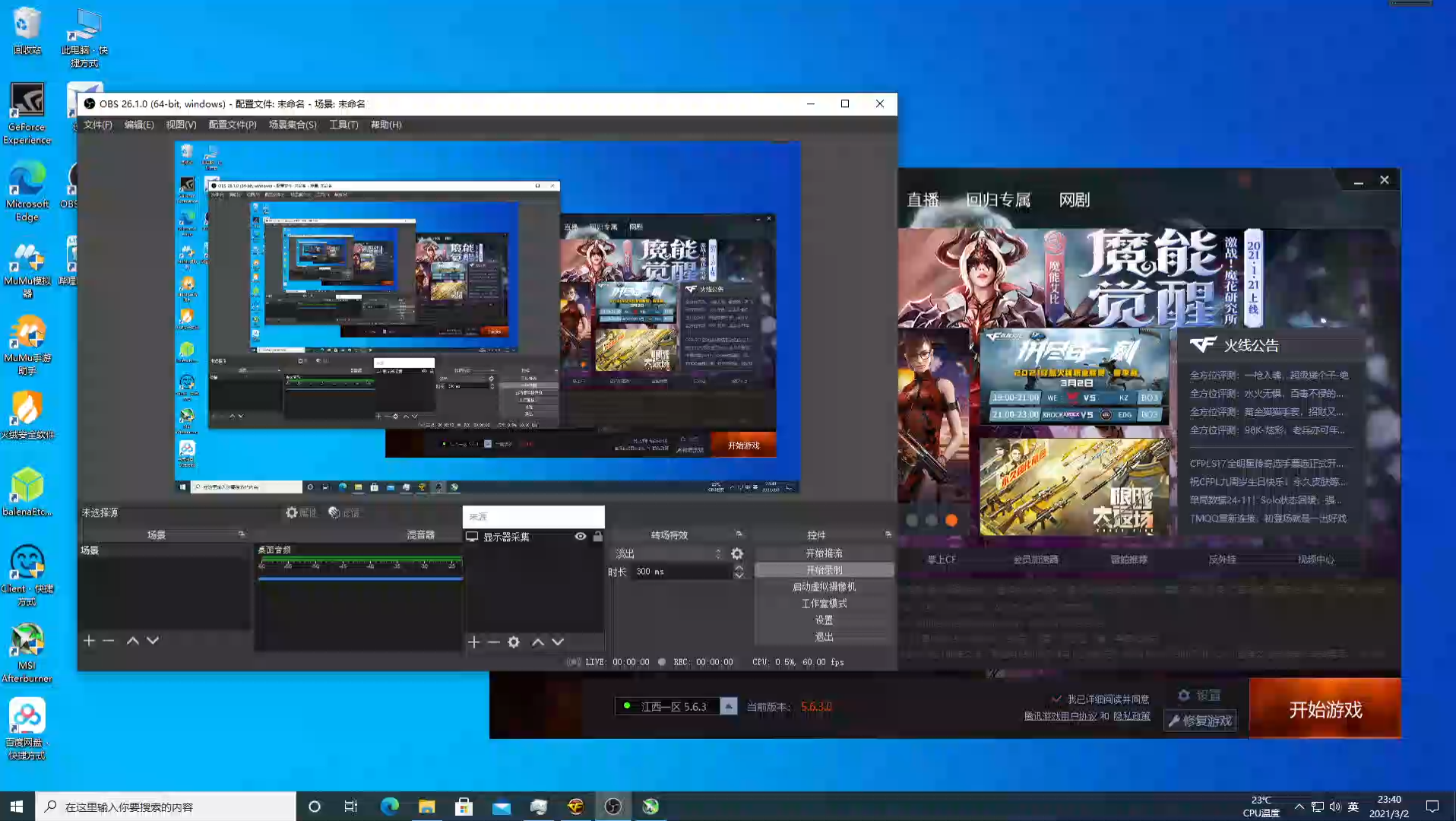Viewport: 1456px width, 821px height.
Task: Toggle the eye visibility of the 显示器采集 source
Action: (x=581, y=537)
